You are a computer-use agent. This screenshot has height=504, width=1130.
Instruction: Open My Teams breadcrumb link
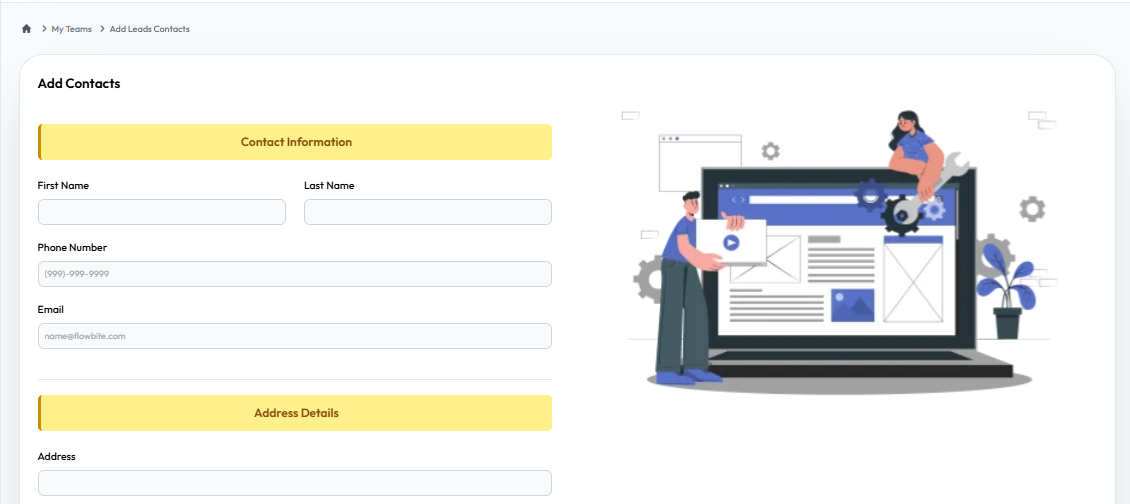[x=71, y=29]
